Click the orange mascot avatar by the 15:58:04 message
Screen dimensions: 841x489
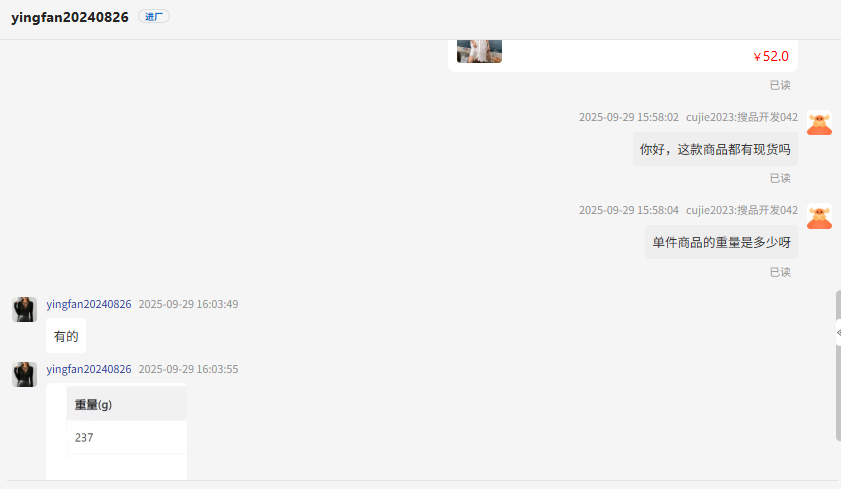[x=820, y=216]
